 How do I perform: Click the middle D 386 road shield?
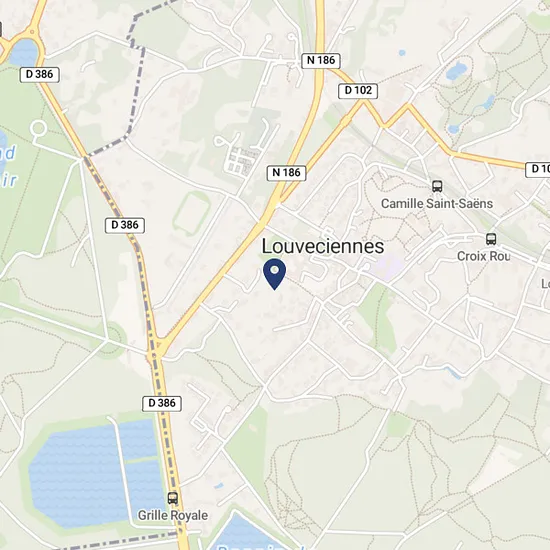click(x=125, y=225)
